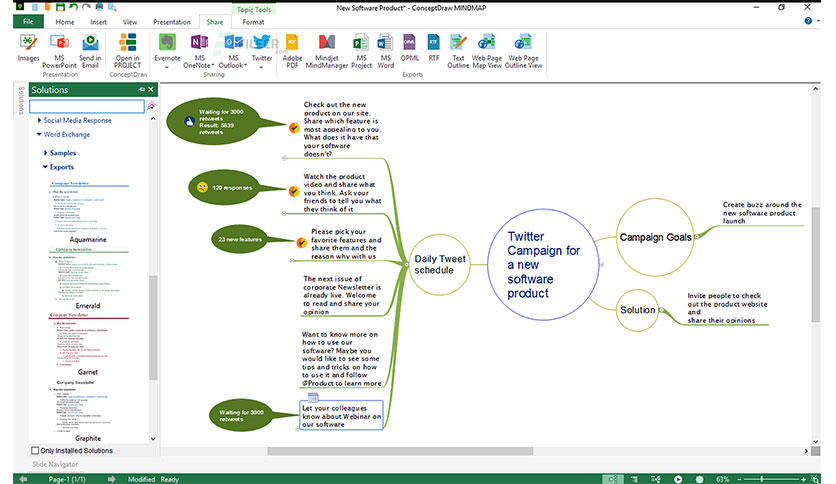Pin the Solutions panel
Image resolution: width=836 pixels, height=484 pixels.
pyautogui.click(x=142, y=90)
